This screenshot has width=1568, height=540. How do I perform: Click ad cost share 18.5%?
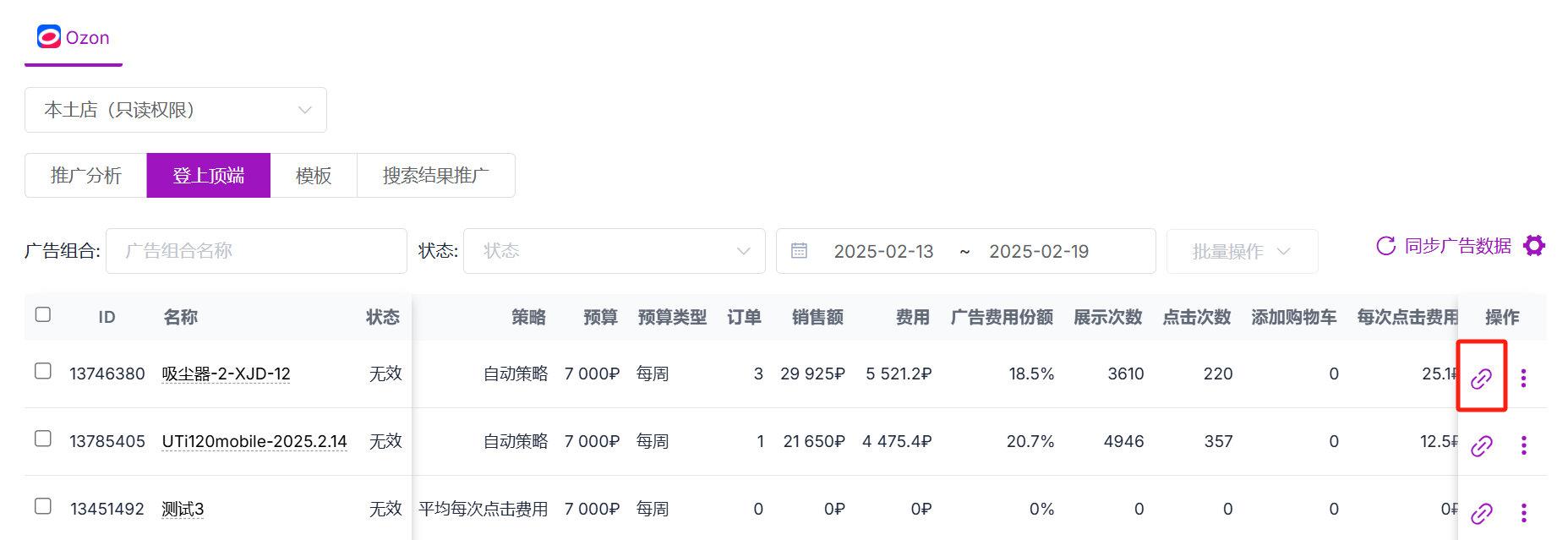tap(1031, 374)
